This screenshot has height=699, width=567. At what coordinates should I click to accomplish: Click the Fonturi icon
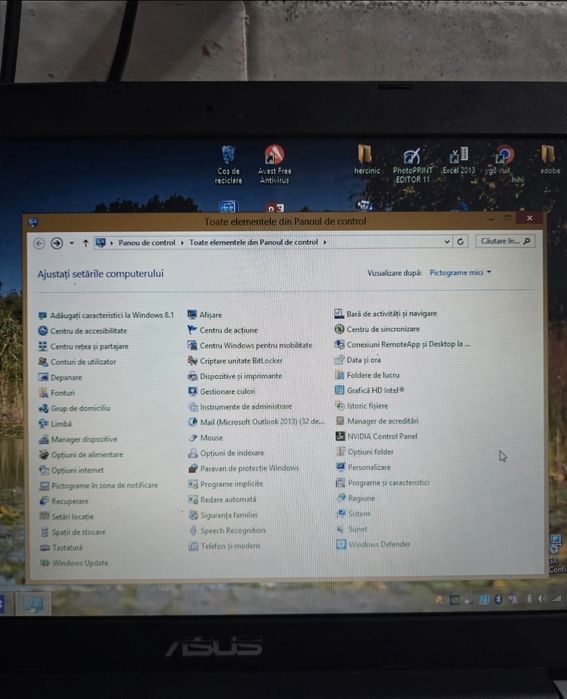point(43,393)
